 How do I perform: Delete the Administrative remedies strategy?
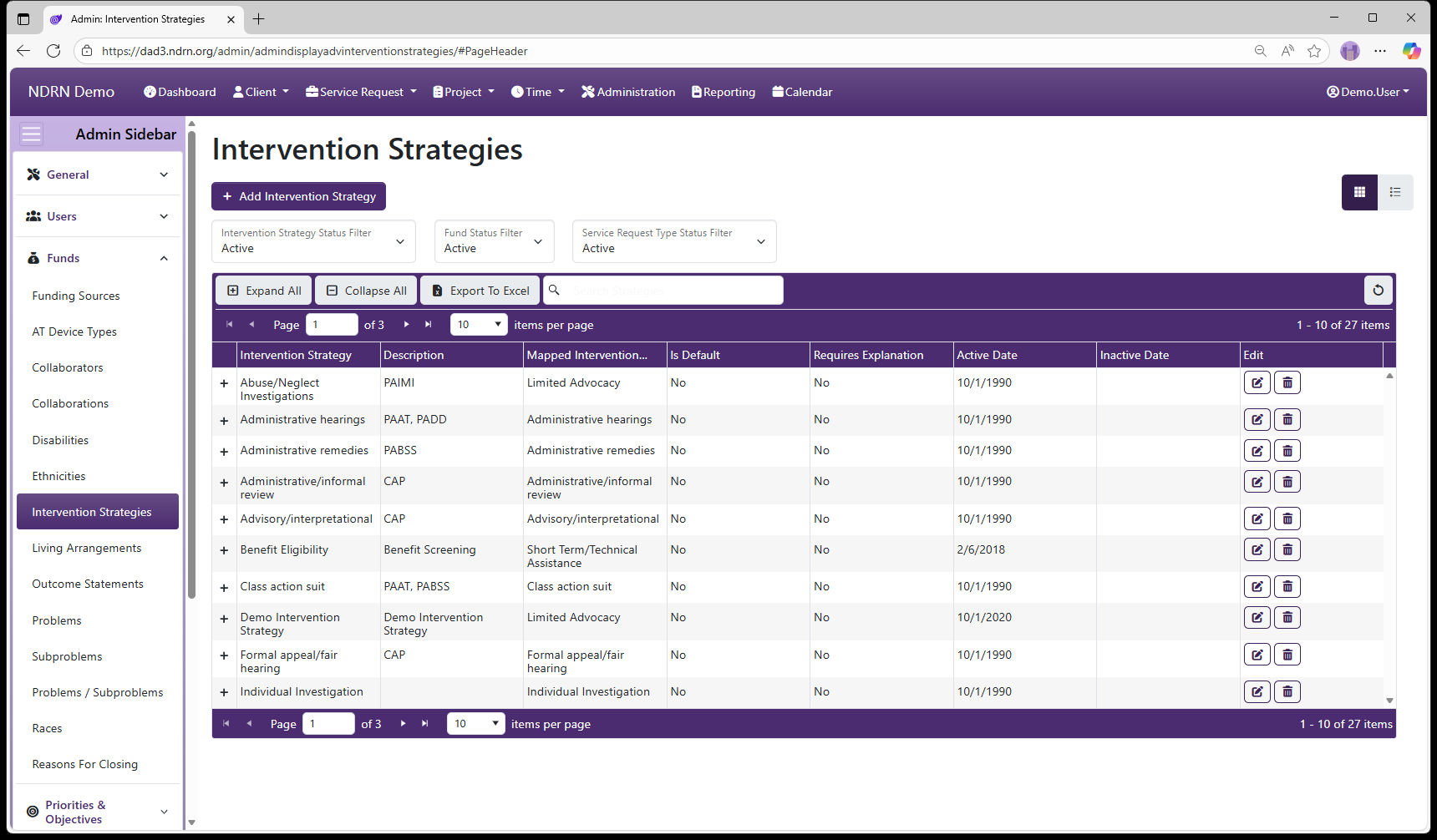[1287, 451]
